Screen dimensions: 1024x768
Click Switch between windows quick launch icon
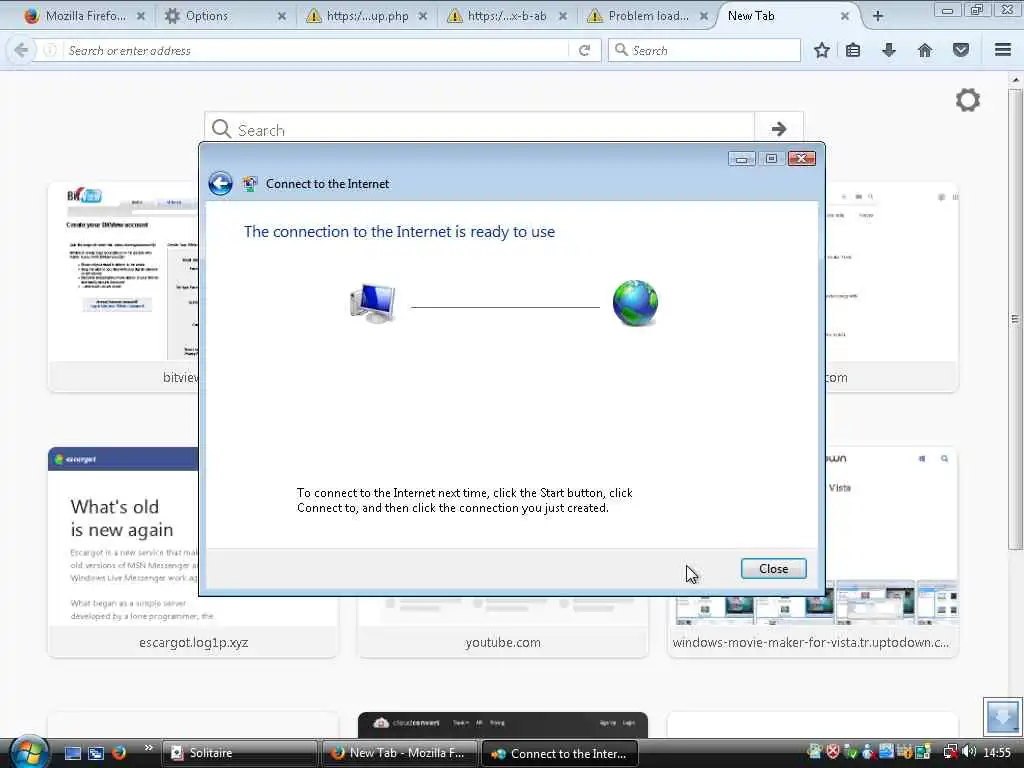pos(96,753)
